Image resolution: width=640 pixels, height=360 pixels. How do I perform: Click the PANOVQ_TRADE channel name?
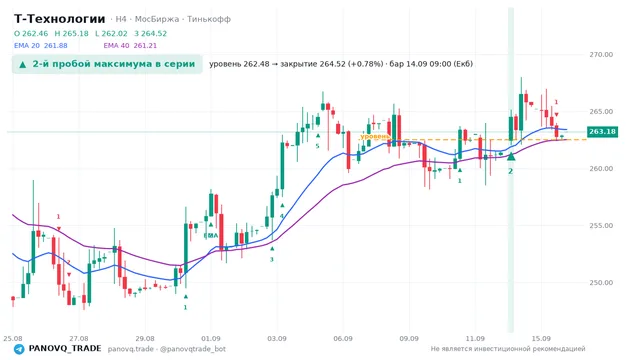pyautogui.click(x=65, y=349)
